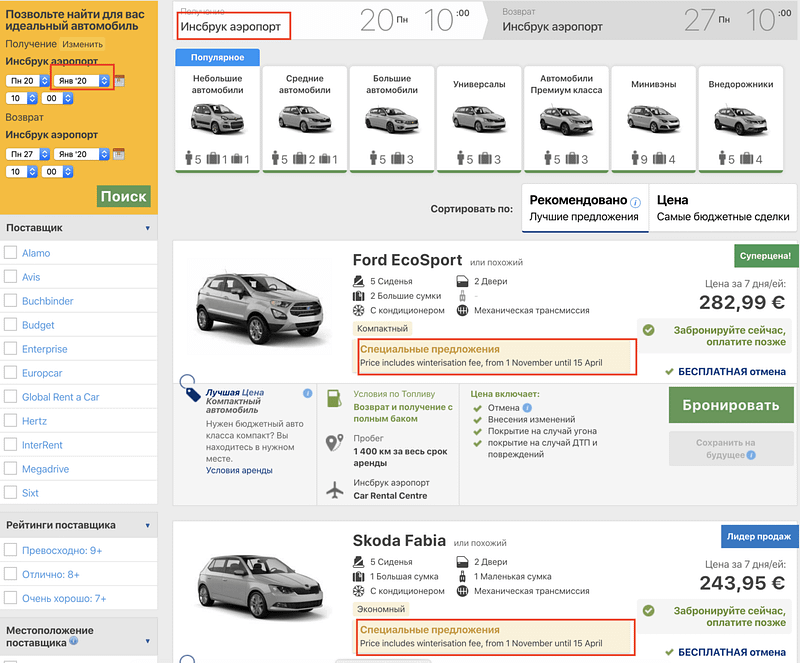Viewport: 800px width, 663px height.
Task: Check the Alamo supplier checkbox
Action: tap(10, 253)
